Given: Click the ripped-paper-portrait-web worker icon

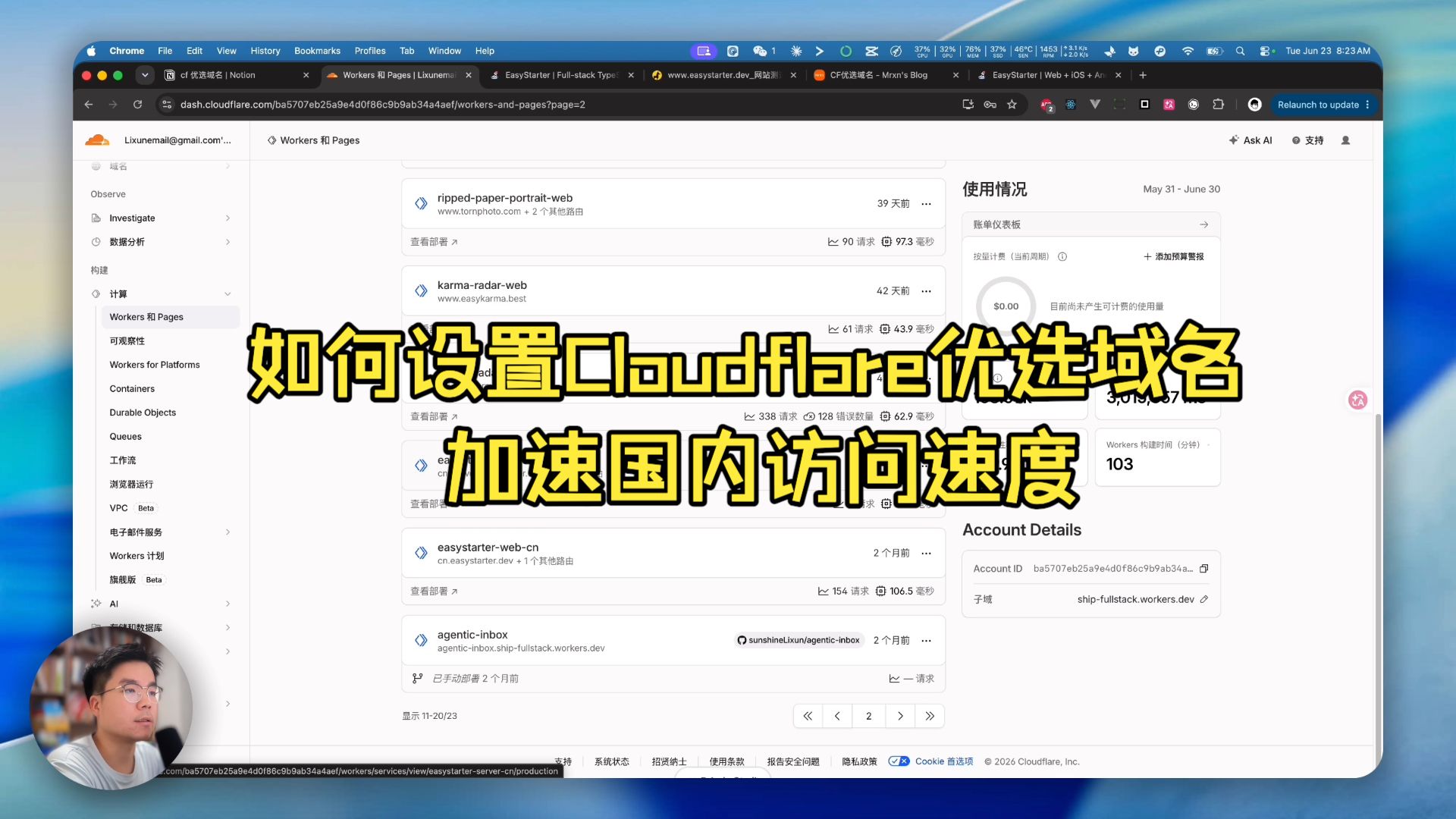Looking at the screenshot, I should (x=421, y=203).
